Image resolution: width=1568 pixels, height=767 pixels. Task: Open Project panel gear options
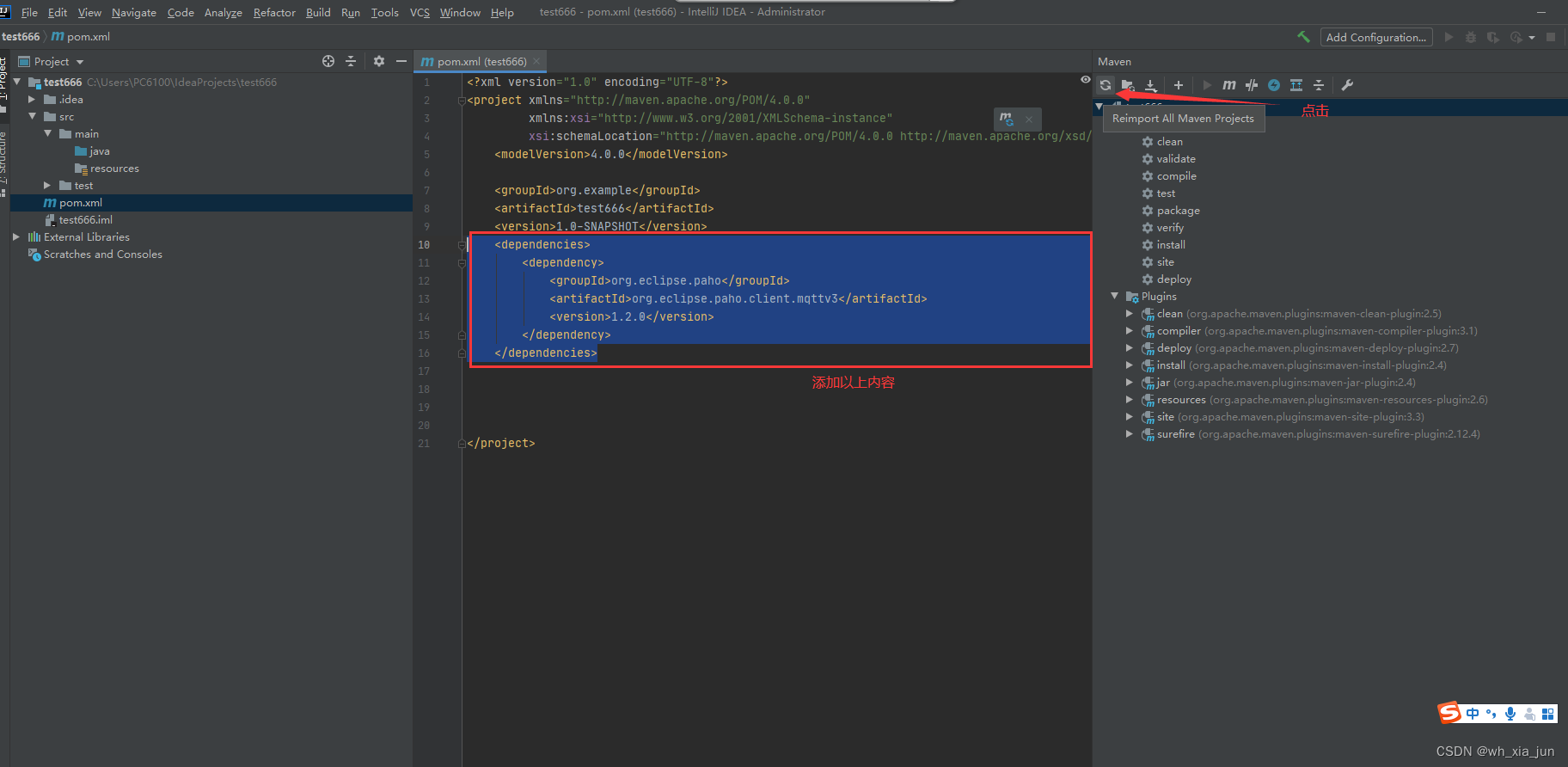[379, 61]
